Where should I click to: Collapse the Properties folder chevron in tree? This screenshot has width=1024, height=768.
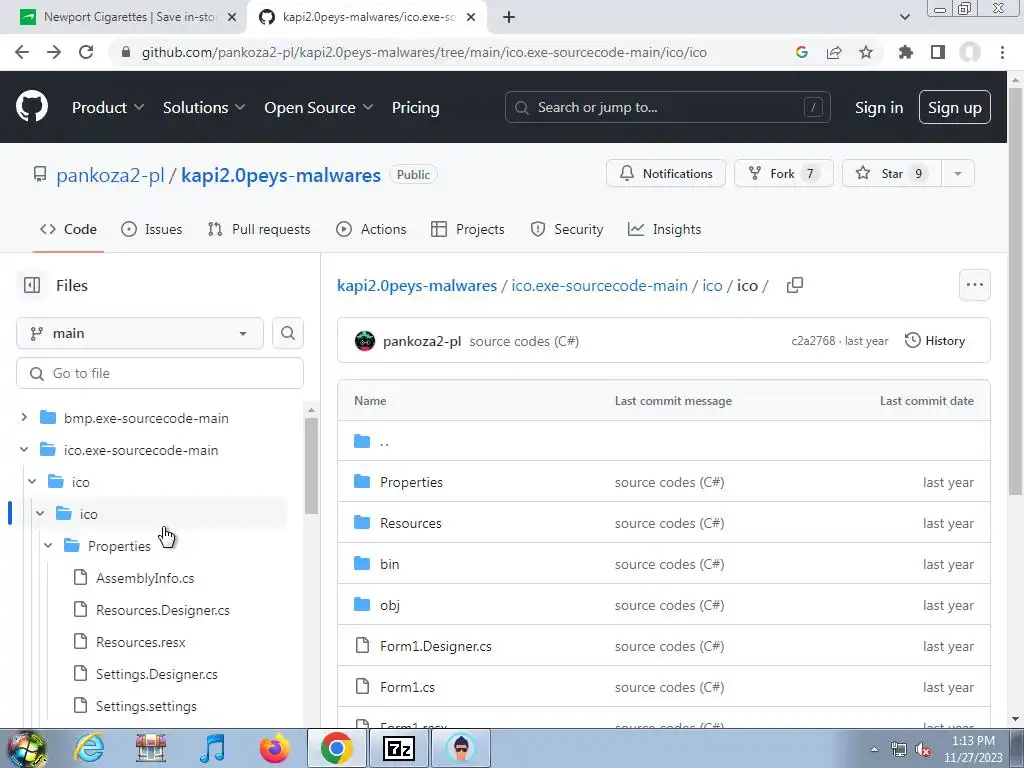[48, 545]
